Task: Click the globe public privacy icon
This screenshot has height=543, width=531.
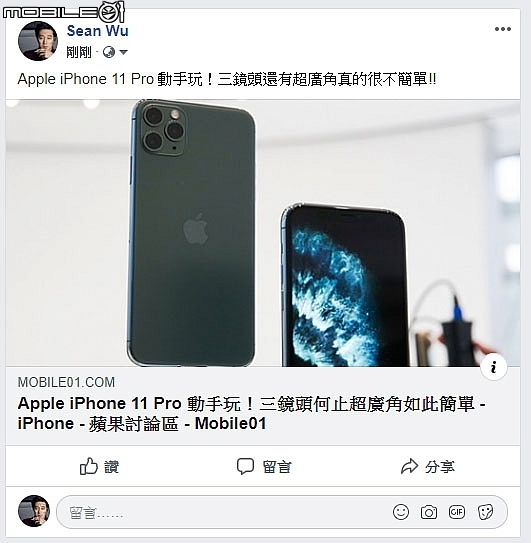Action: click(x=109, y=52)
